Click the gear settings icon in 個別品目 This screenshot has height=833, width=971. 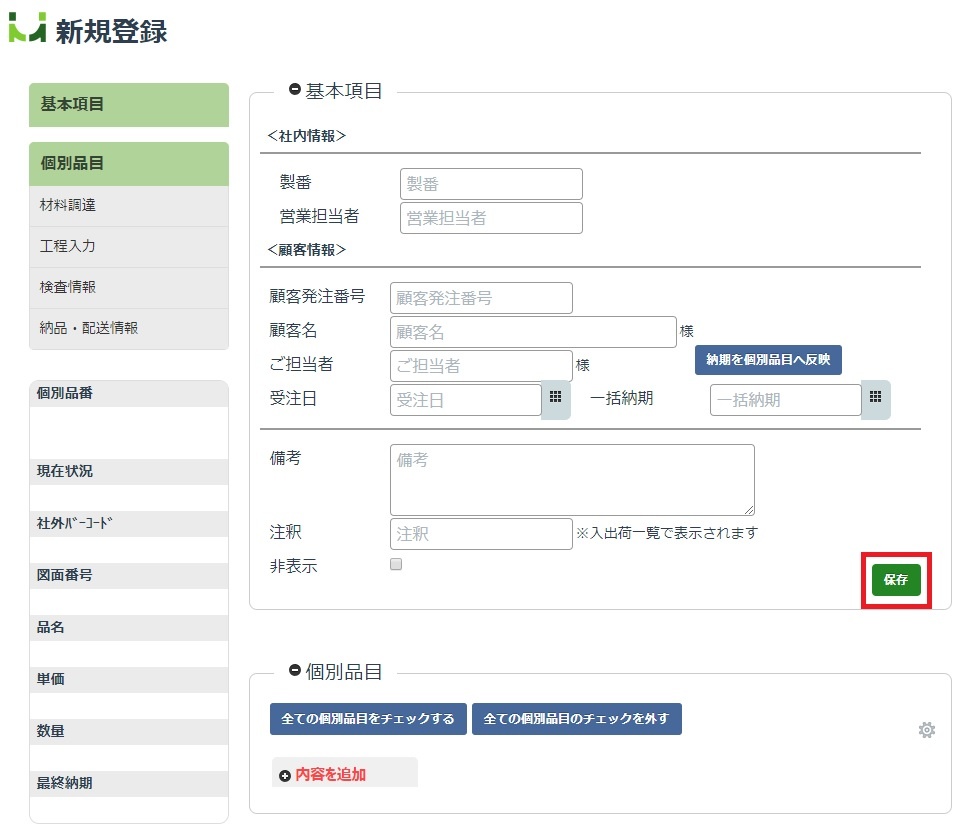926,730
